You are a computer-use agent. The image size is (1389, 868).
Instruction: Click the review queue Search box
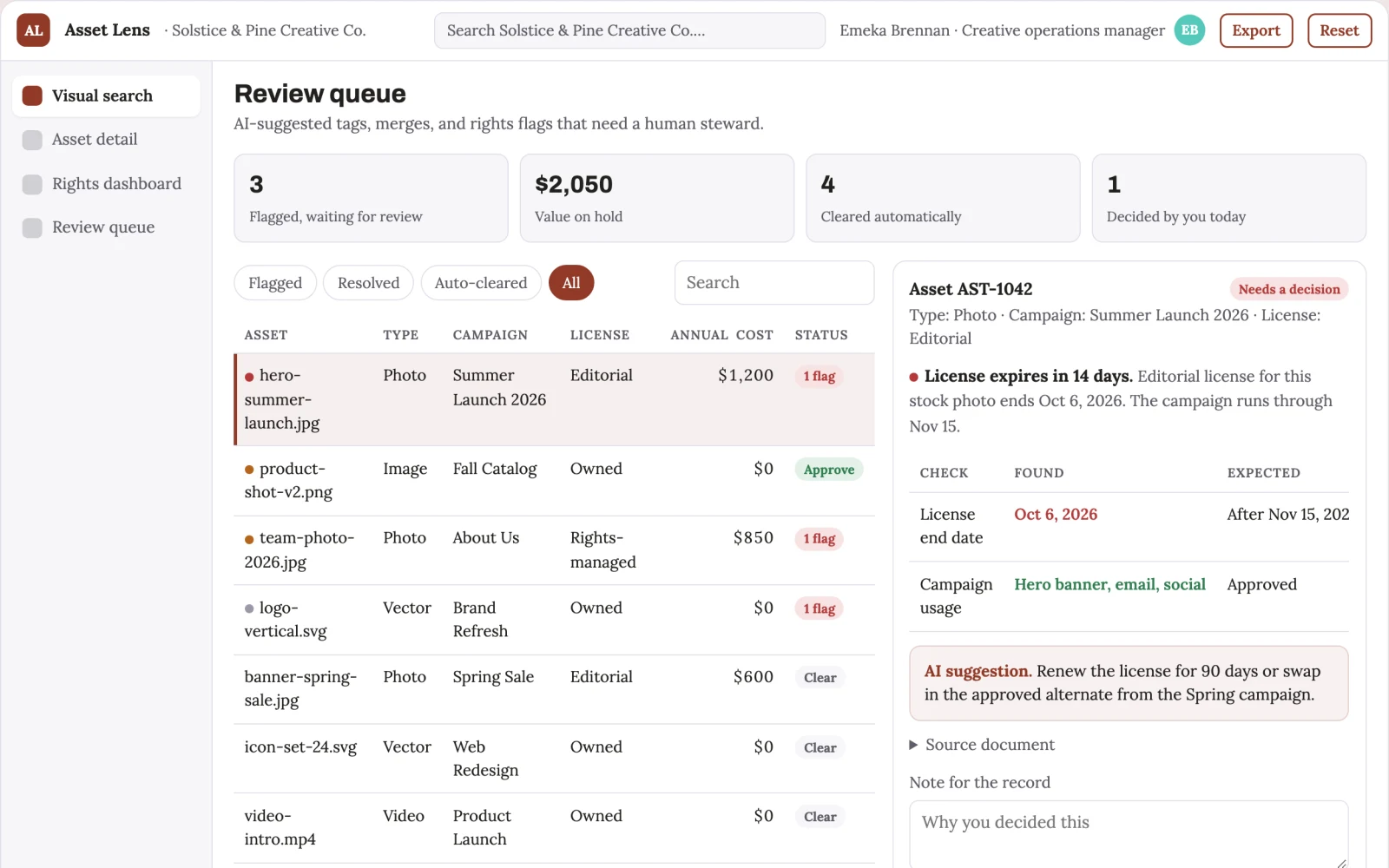coord(774,283)
